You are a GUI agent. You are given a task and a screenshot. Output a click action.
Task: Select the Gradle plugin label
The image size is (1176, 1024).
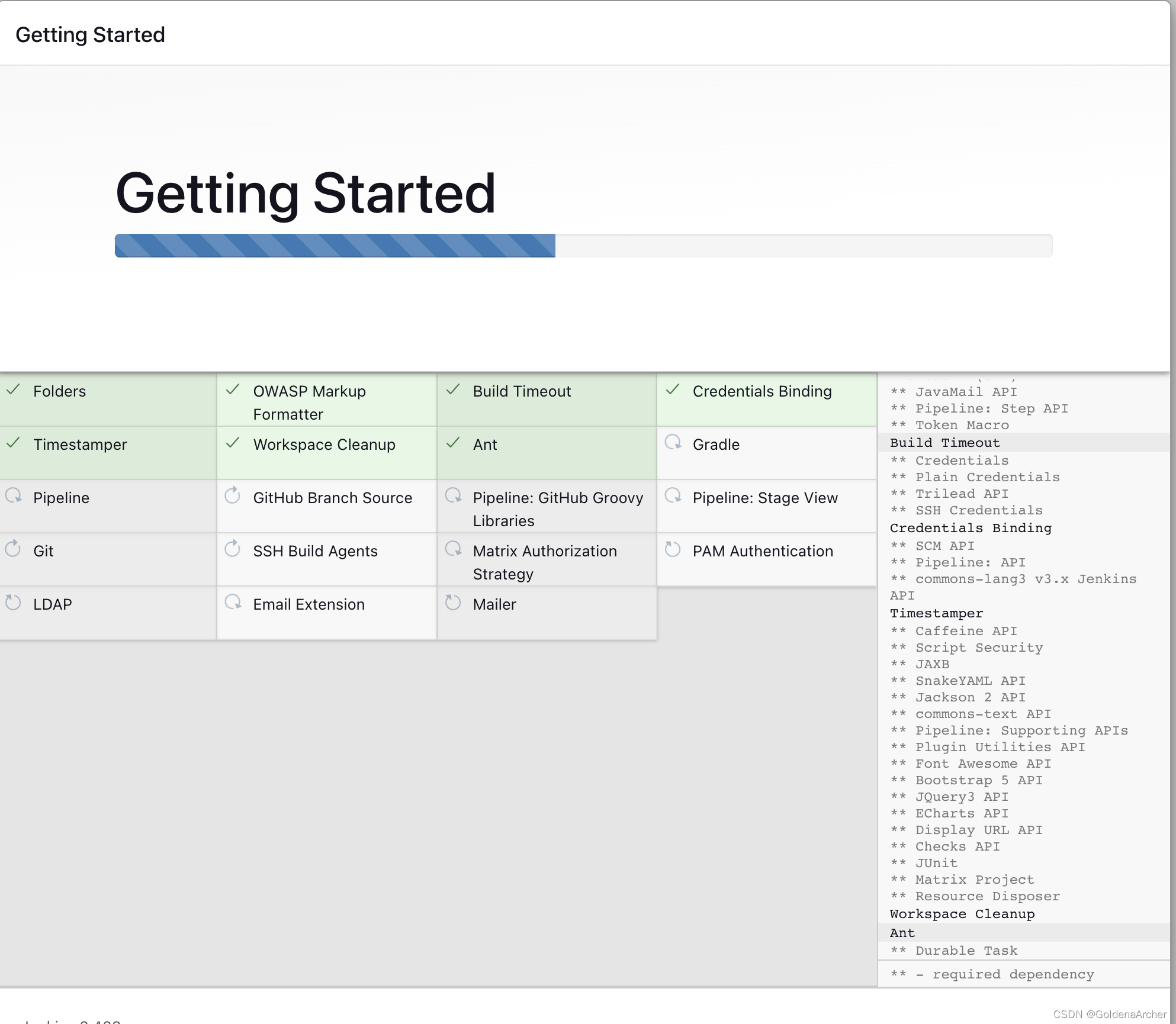(716, 445)
